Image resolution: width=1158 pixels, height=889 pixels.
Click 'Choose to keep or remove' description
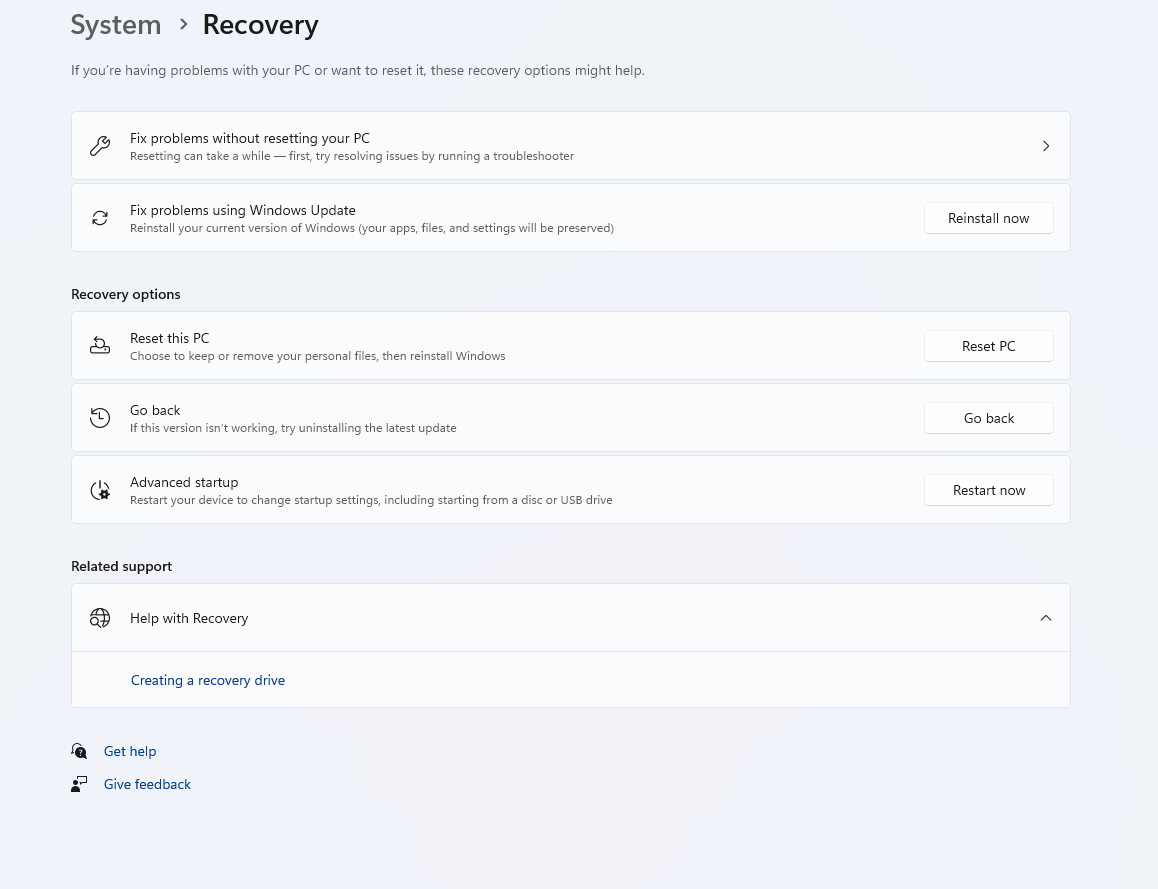coord(318,356)
